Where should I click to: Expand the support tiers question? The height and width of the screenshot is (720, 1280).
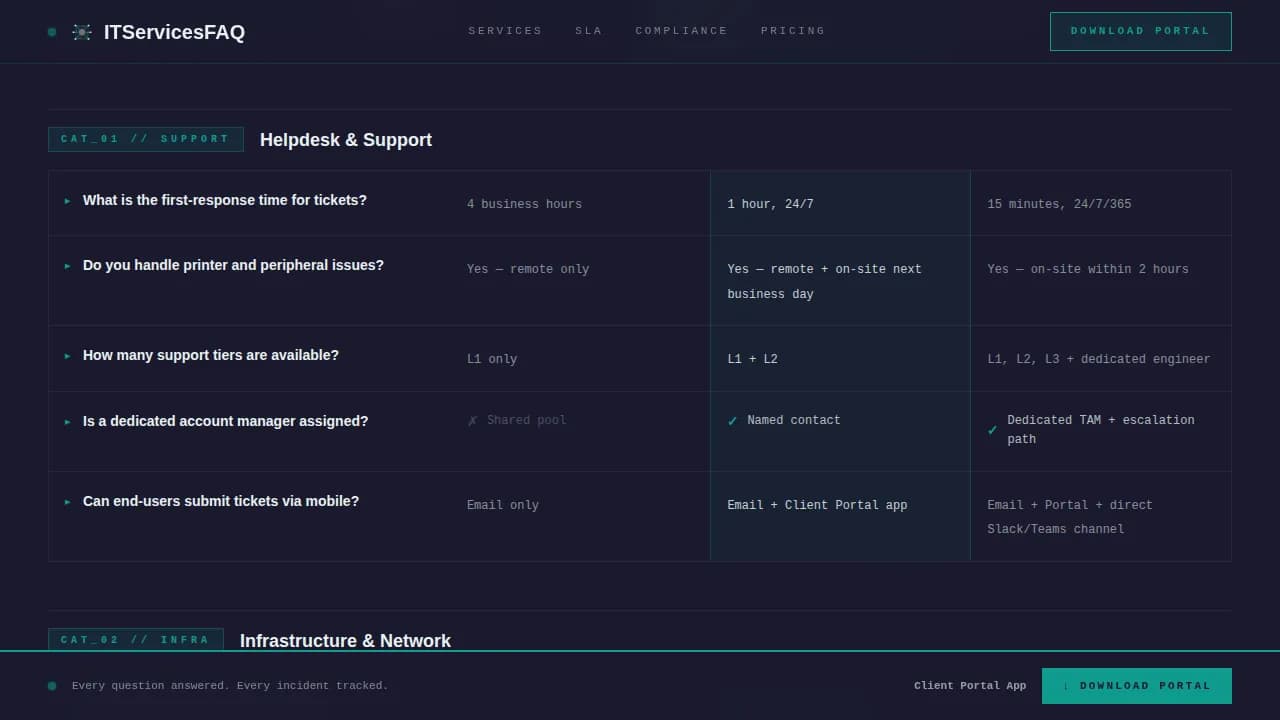(210, 355)
